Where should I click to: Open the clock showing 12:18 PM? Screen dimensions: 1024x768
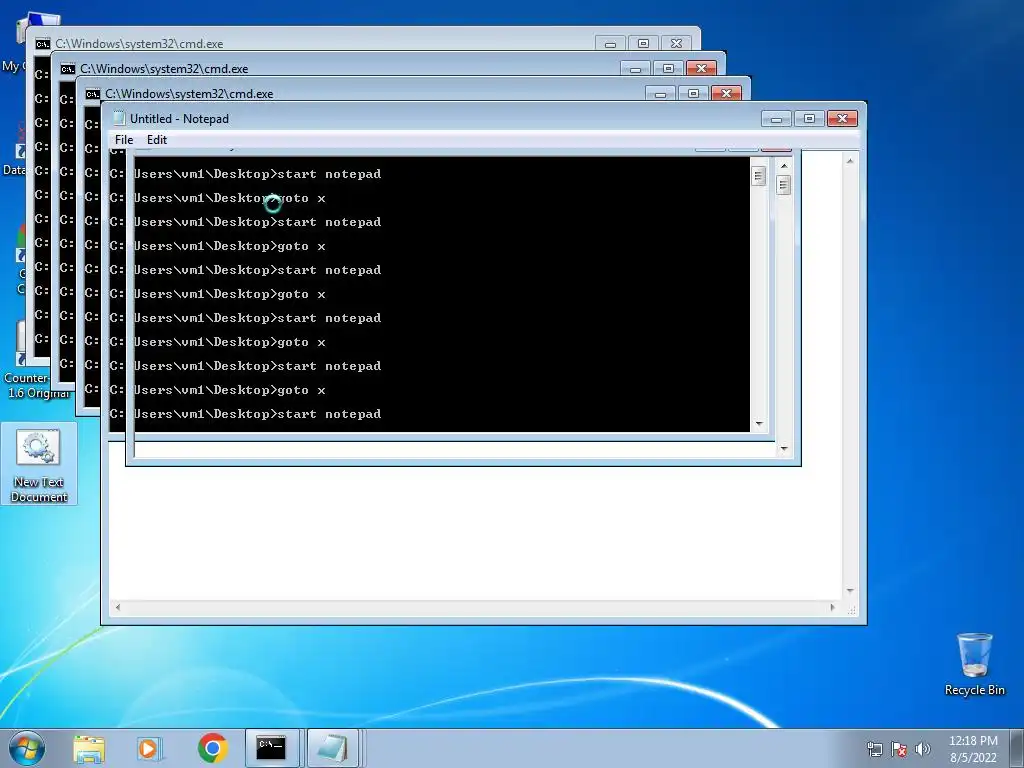pos(973,749)
